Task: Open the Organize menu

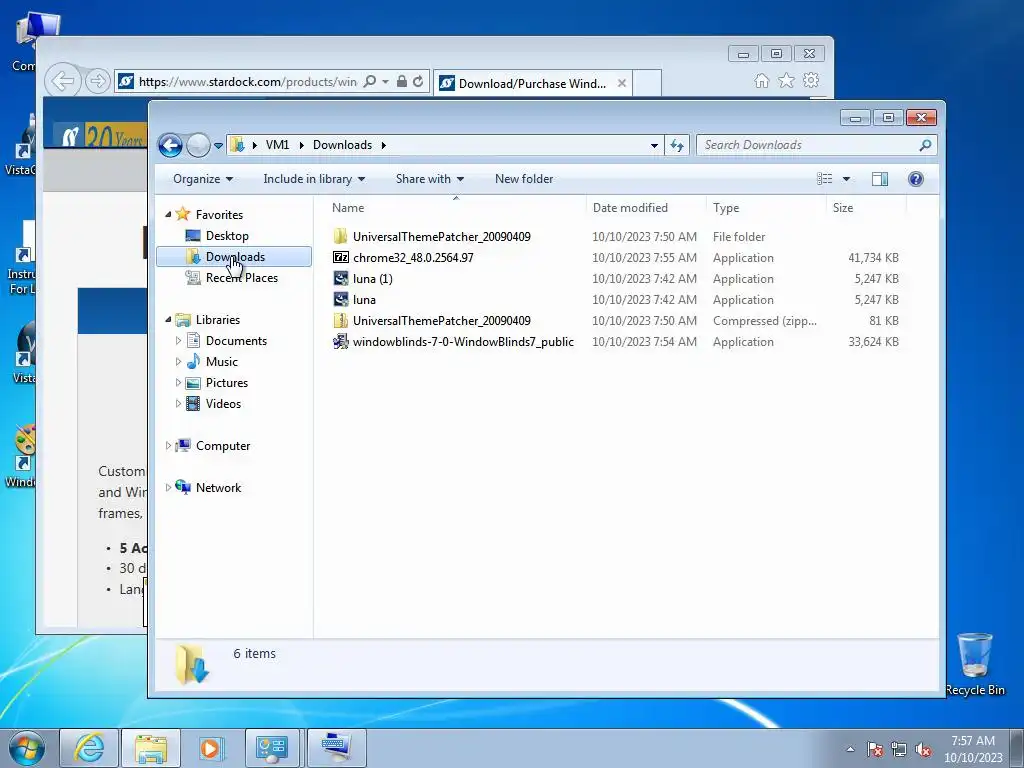Action: pyautogui.click(x=202, y=179)
